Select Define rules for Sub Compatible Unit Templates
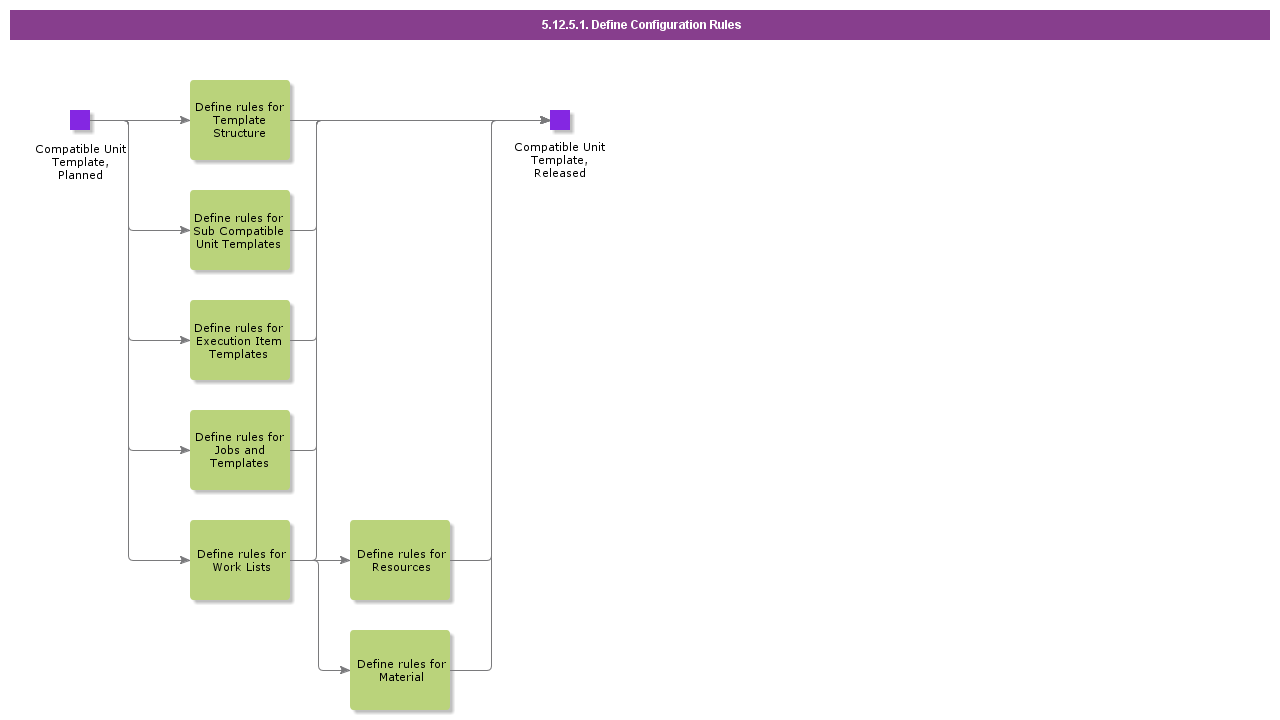1280x720 pixels. [x=240, y=230]
